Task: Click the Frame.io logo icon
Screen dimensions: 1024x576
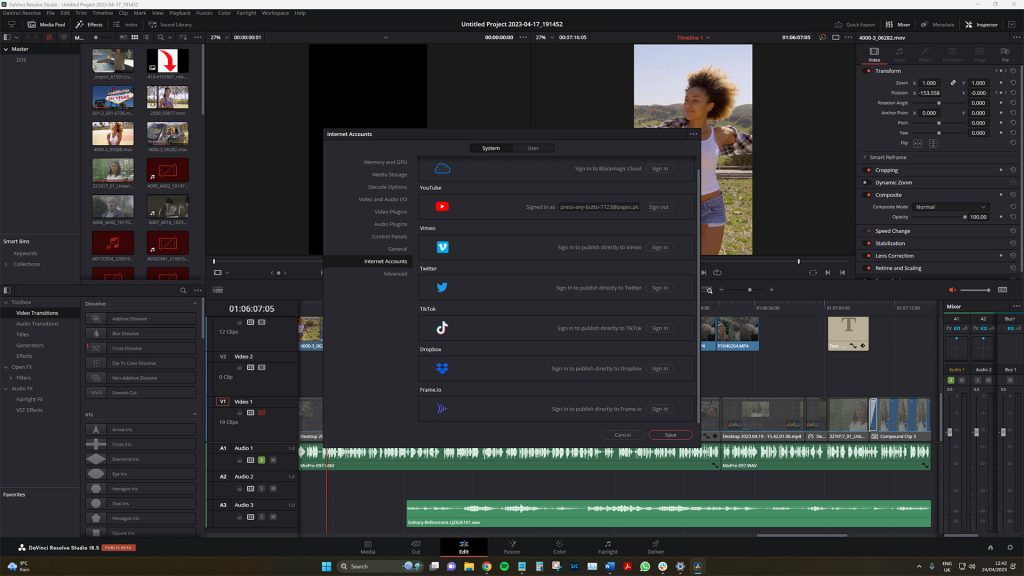Action: 442,409
